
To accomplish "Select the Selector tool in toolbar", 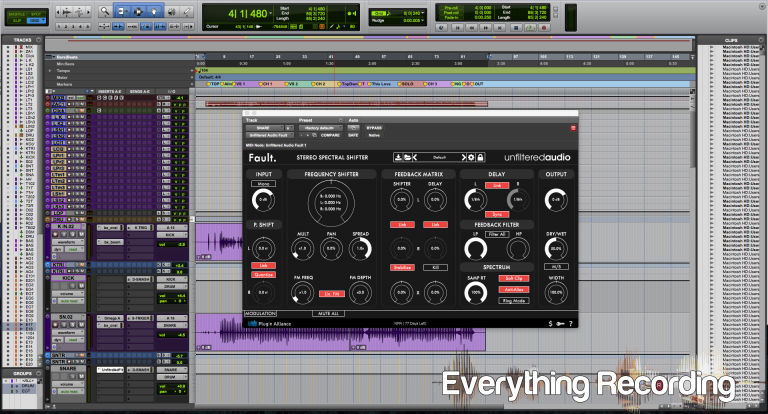I will tap(138, 11).
